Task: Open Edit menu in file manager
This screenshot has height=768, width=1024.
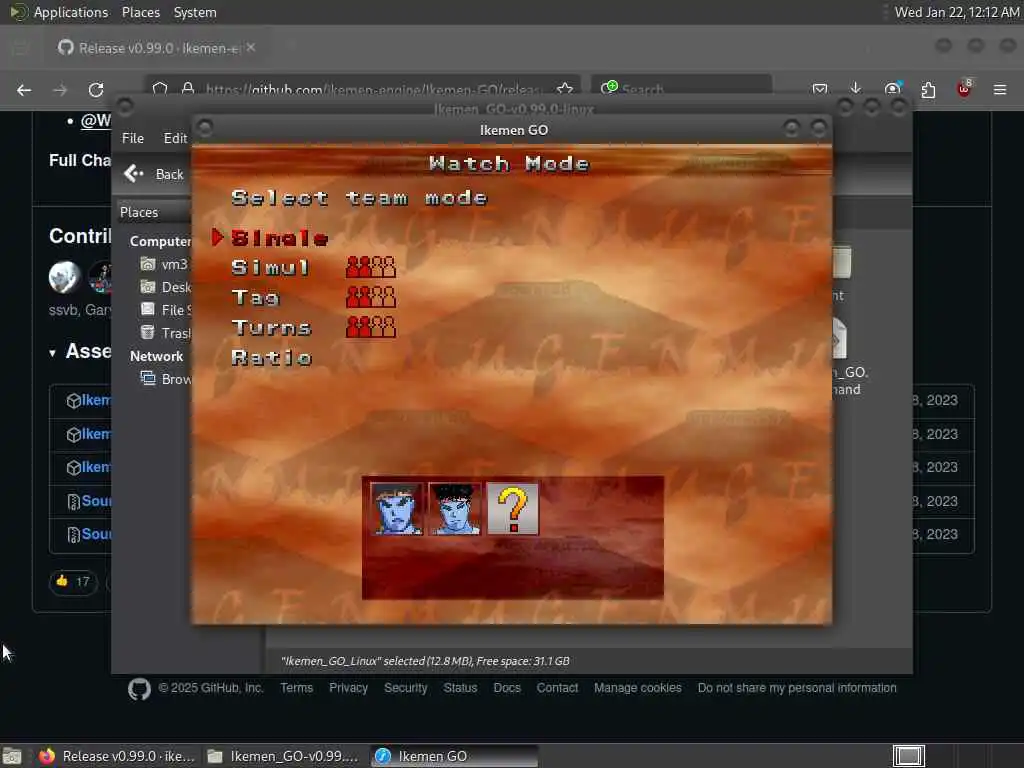Action: 175,138
